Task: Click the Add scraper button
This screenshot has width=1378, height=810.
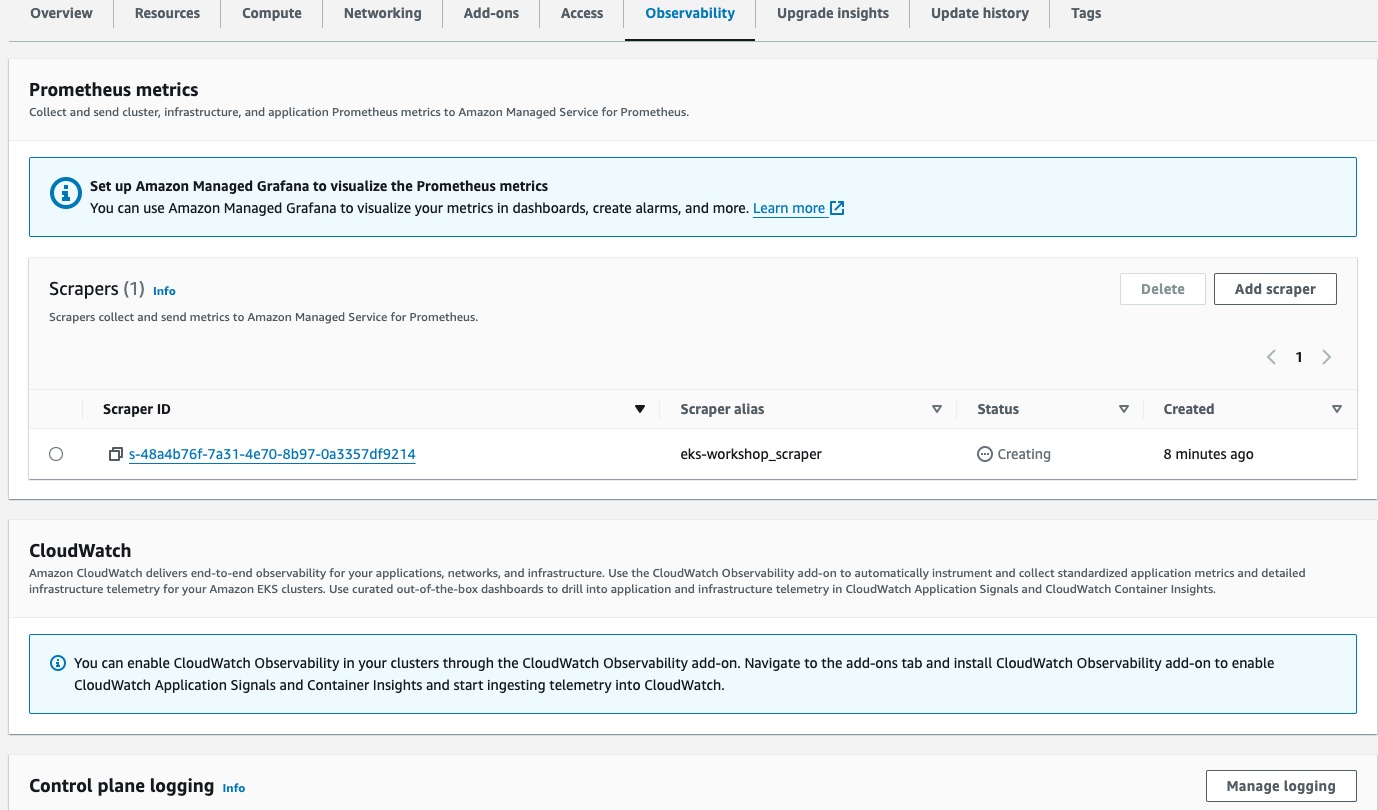Action: coord(1275,289)
